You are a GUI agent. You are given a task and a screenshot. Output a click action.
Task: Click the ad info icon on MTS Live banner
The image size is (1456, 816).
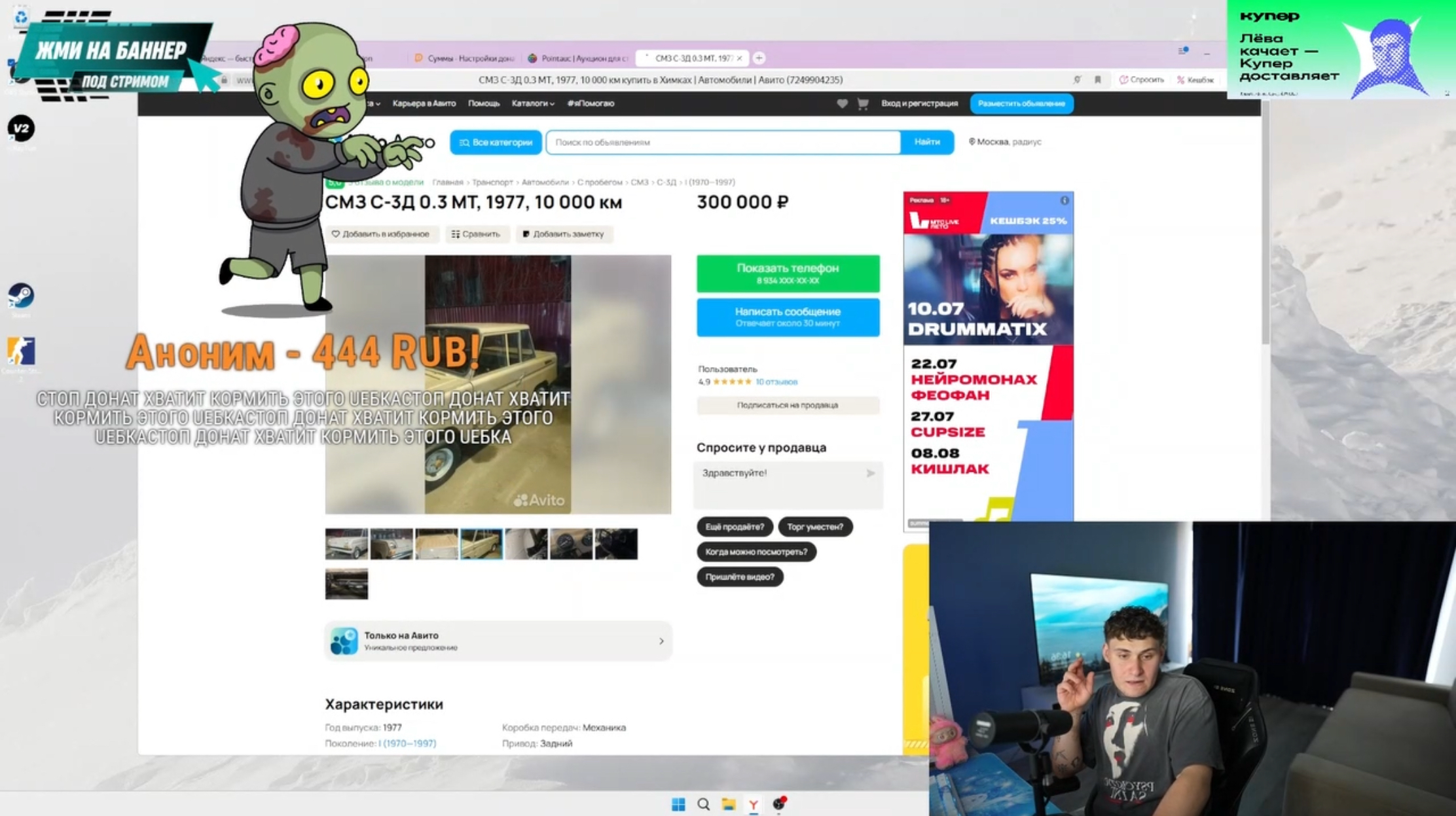1065,200
